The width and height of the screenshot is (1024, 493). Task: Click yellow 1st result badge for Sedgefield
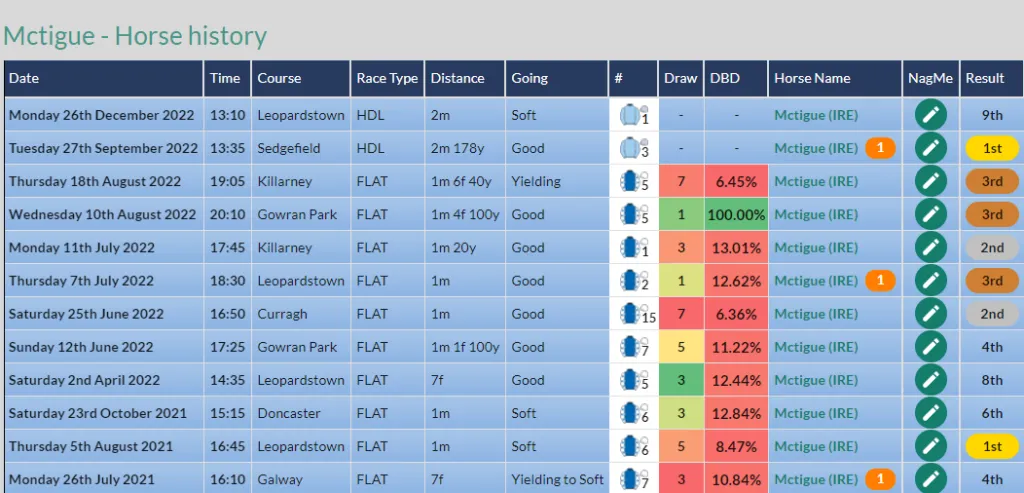pyautogui.click(x=992, y=148)
